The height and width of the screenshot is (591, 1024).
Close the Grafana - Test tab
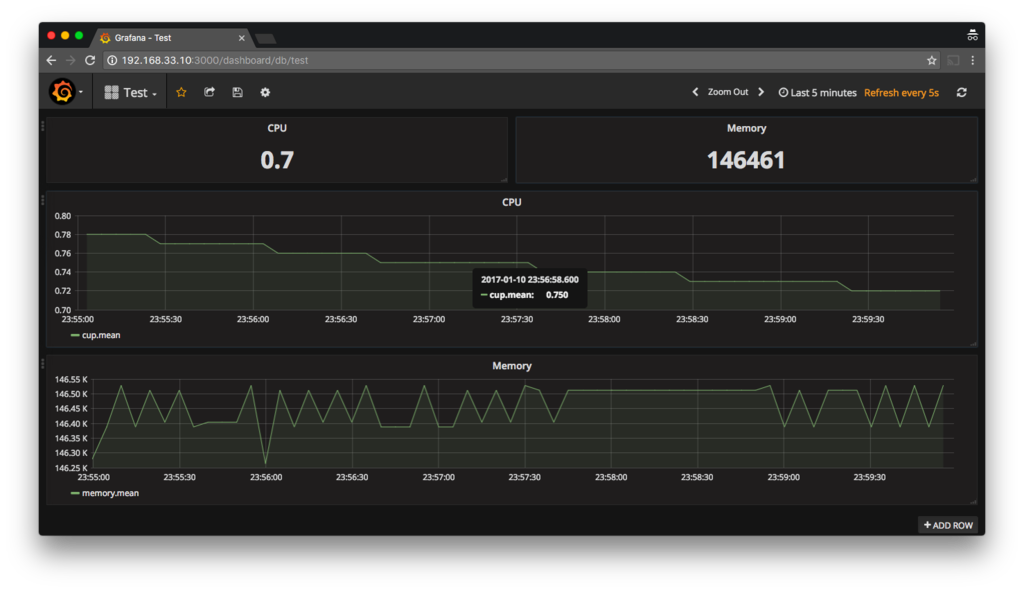coord(242,38)
